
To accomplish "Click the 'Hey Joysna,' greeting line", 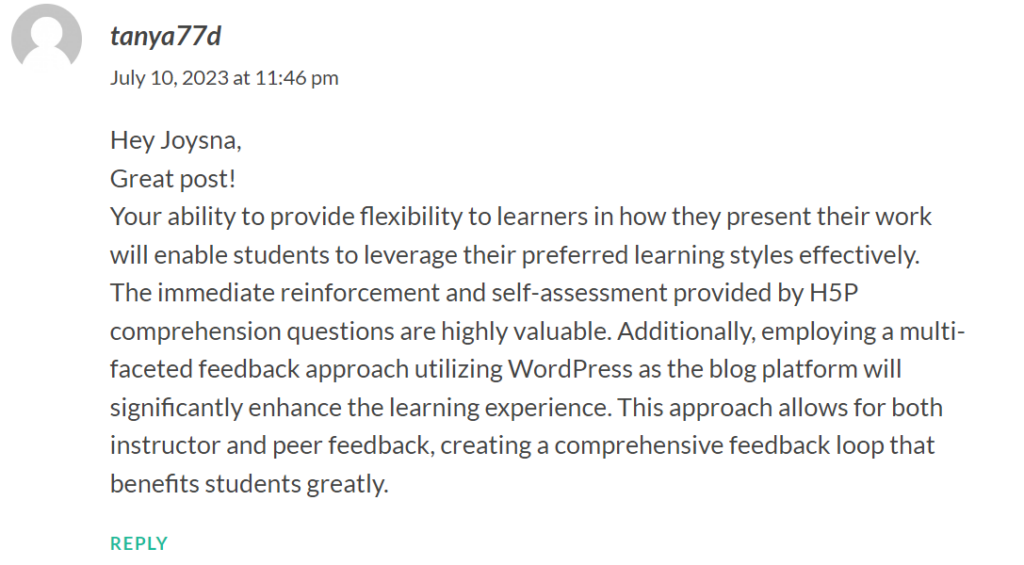I will [176, 140].
